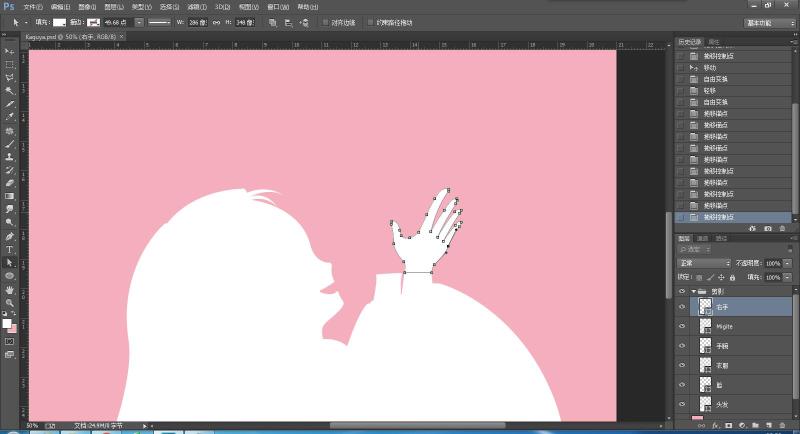Open the 编辑 menu
The height and width of the screenshot is (434, 800).
coord(60,7)
